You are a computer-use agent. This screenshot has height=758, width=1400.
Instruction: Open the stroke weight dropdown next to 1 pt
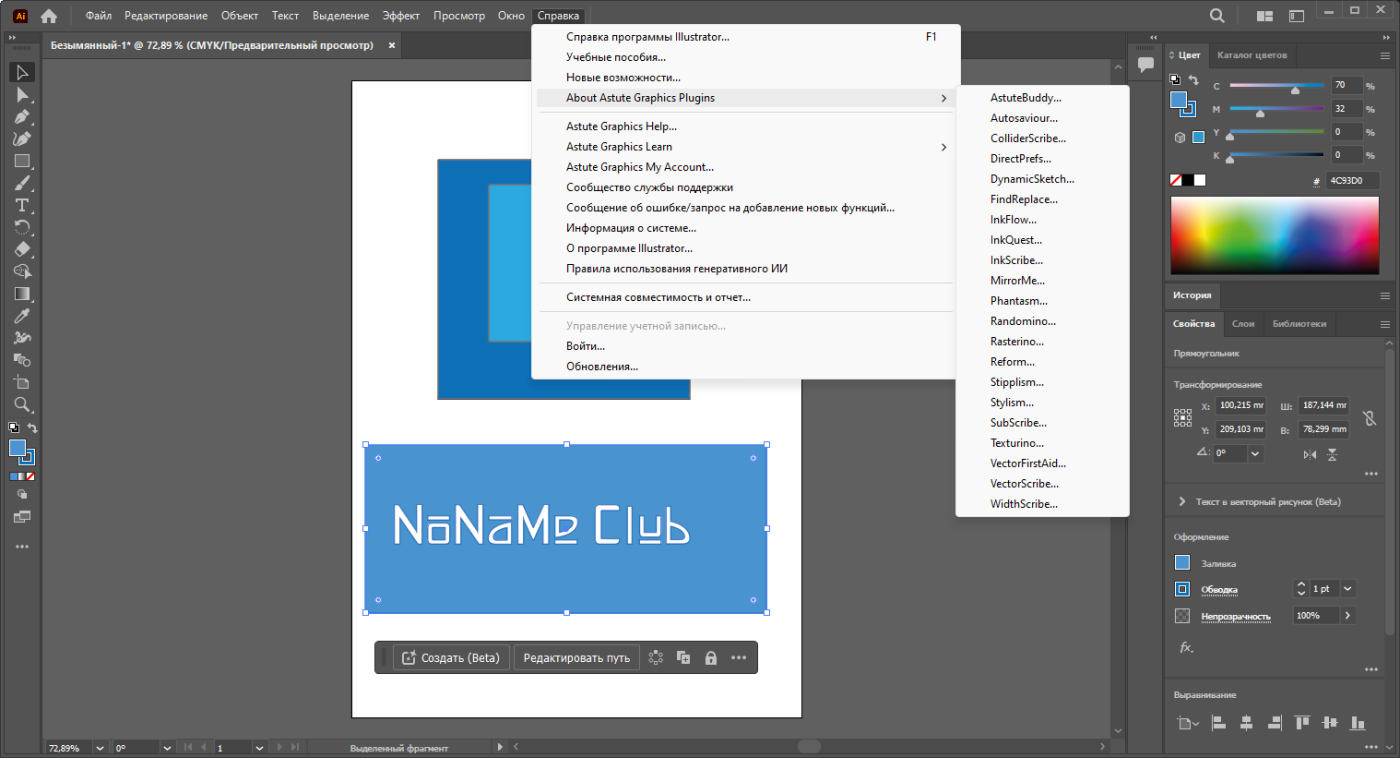[x=1348, y=589]
